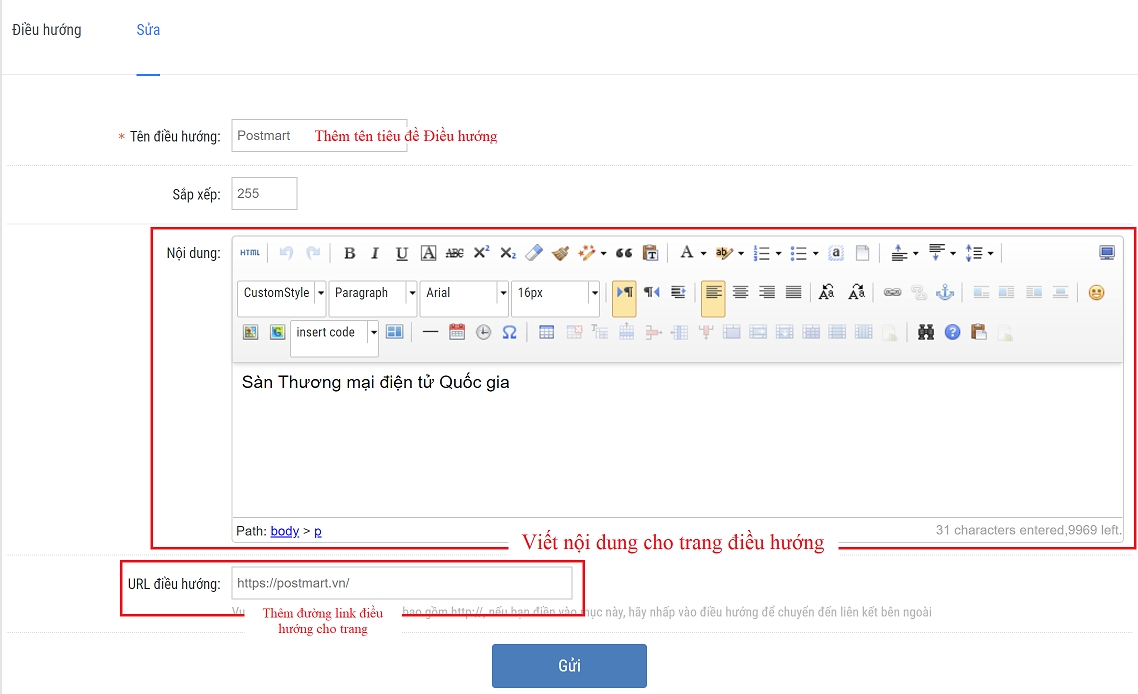1138x694 pixels.
Task: Open the HTML source view
Action: pyautogui.click(x=250, y=253)
